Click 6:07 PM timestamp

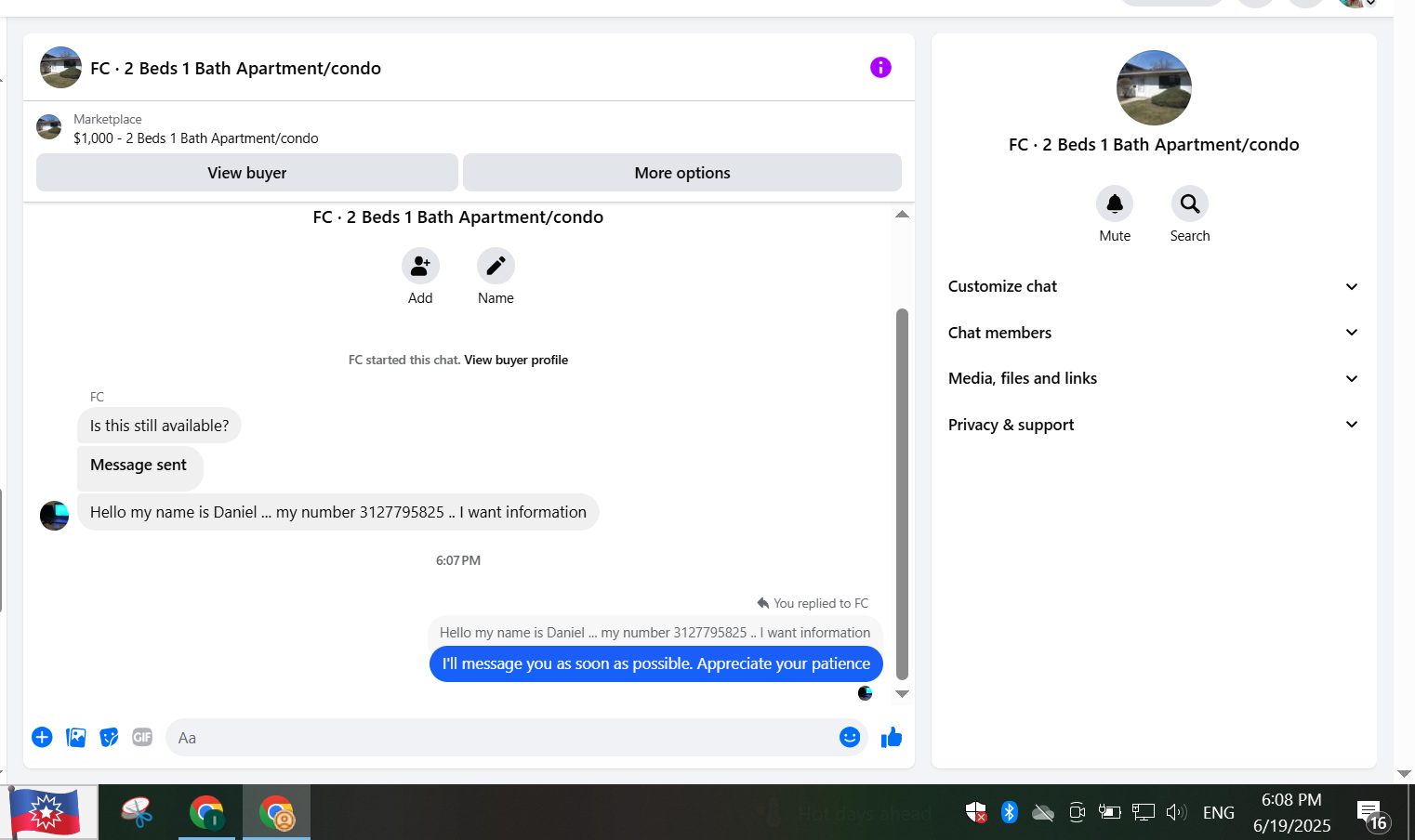click(458, 560)
